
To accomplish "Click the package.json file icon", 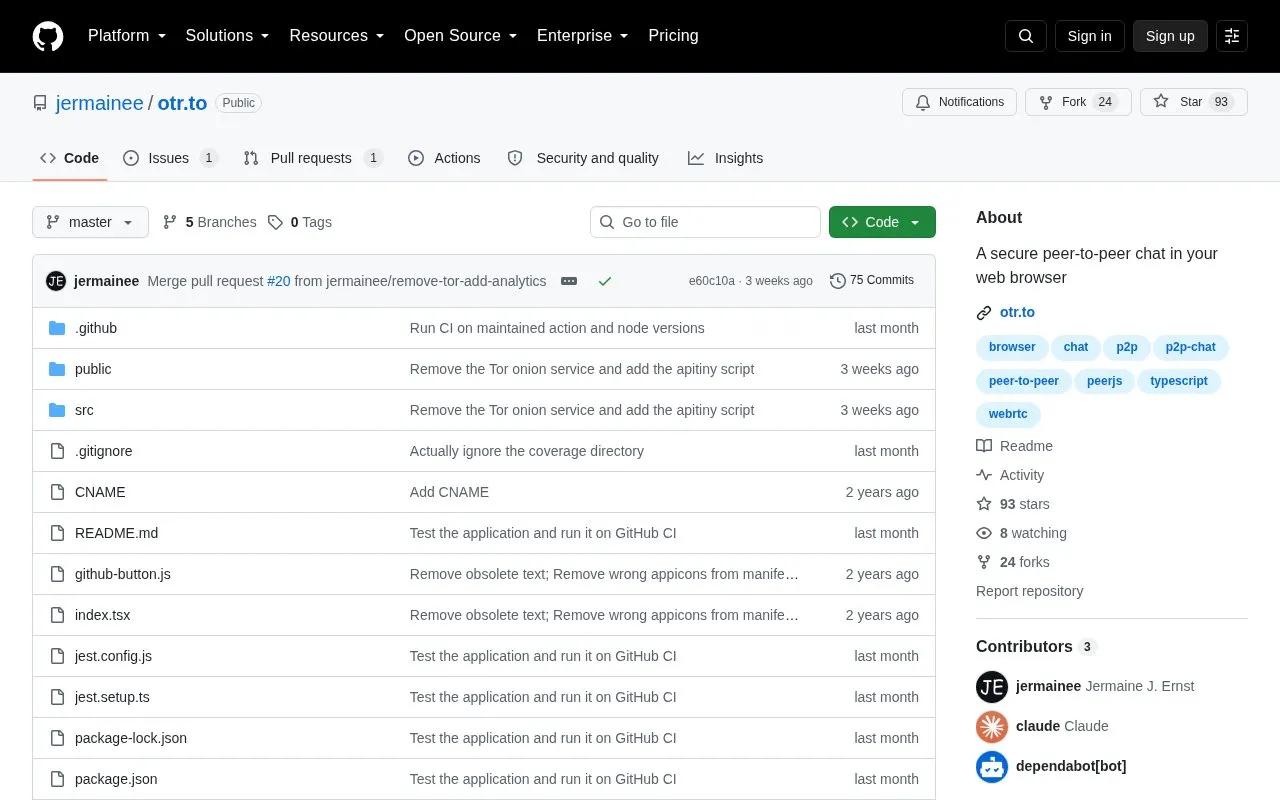I will point(57,779).
